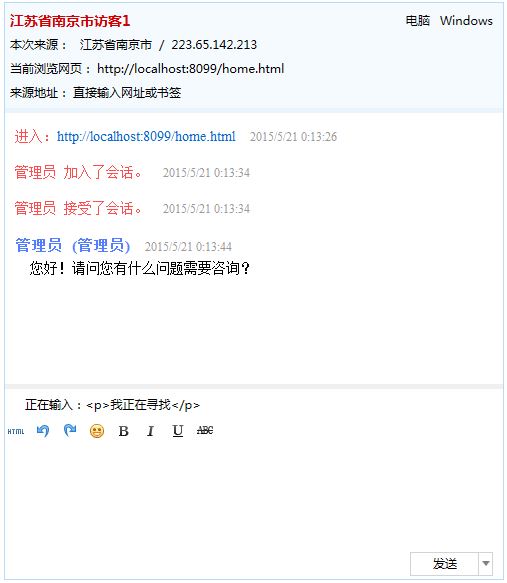
Task: Click the 正在输入 typing preview line
Action: 112,405
